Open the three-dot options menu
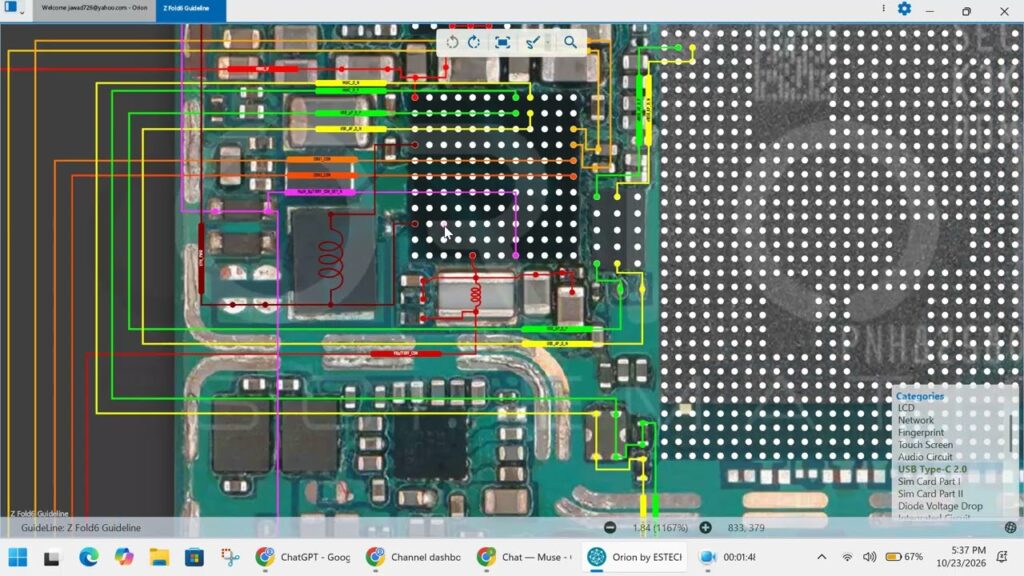1024x576 pixels. pos(883,8)
